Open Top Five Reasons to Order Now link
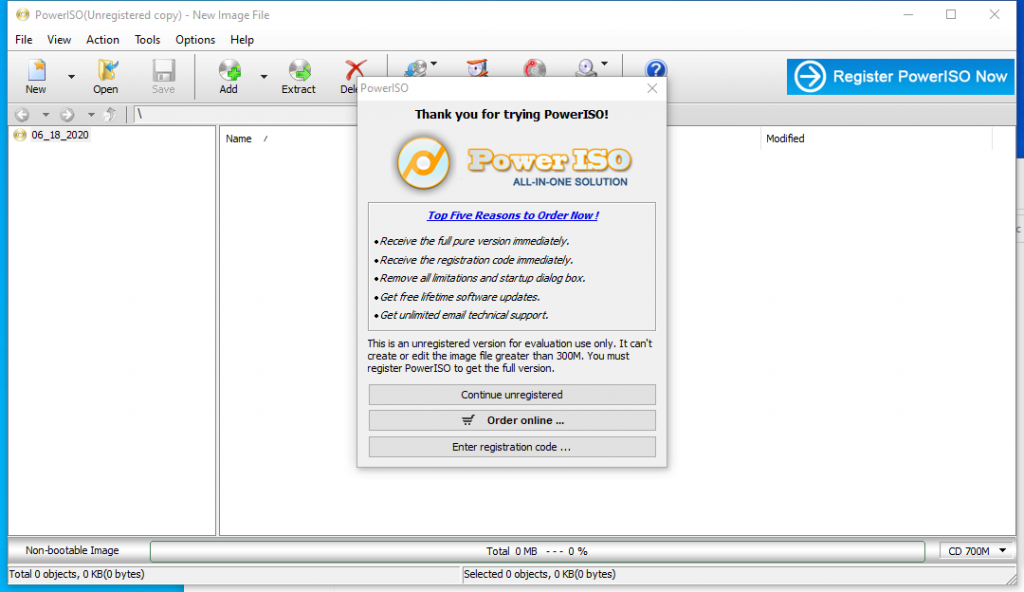 coord(513,216)
